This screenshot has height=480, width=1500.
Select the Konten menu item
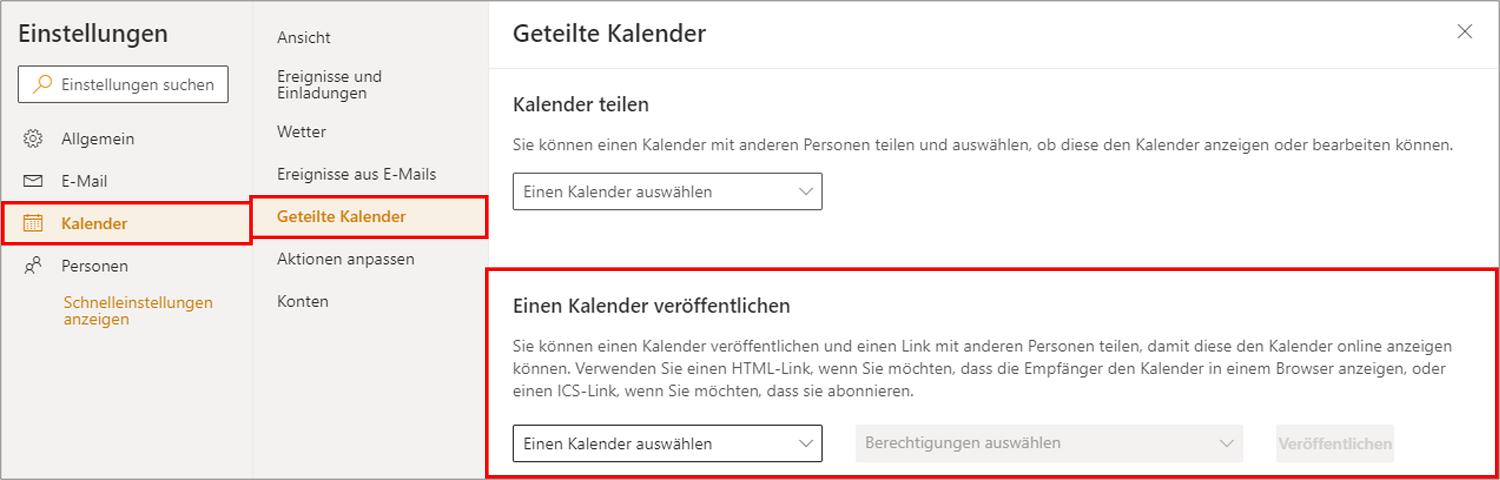303,301
